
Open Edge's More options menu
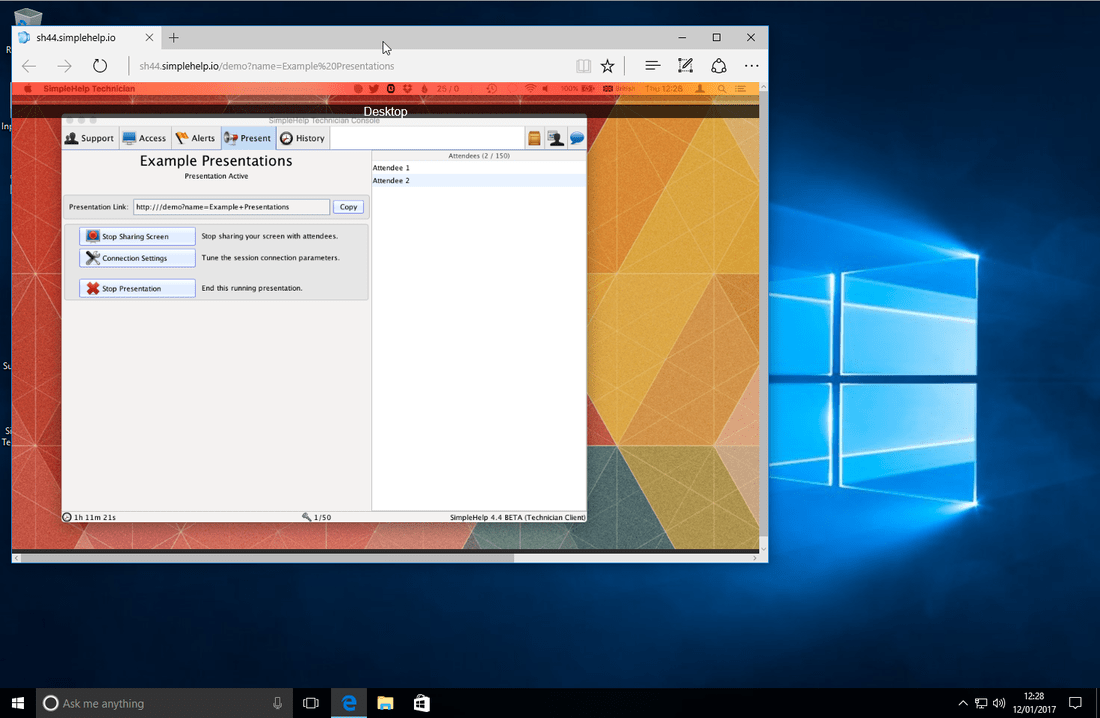click(x=751, y=65)
